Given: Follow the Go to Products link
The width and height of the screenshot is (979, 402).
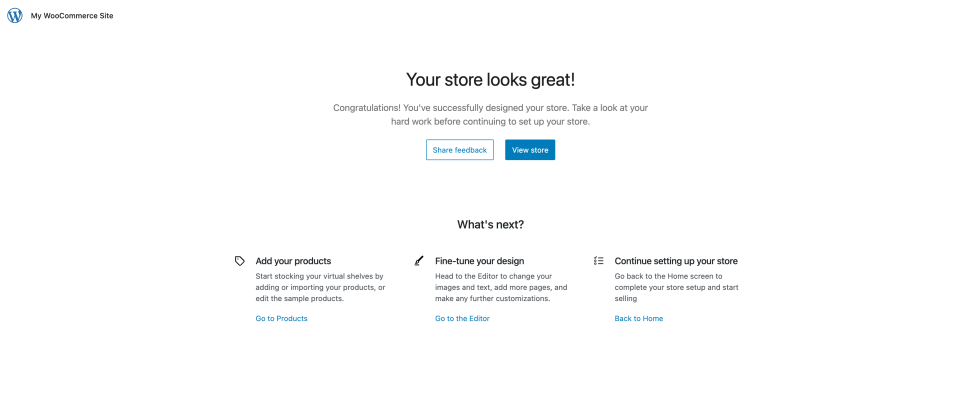Looking at the screenshot, I should 281,318.
